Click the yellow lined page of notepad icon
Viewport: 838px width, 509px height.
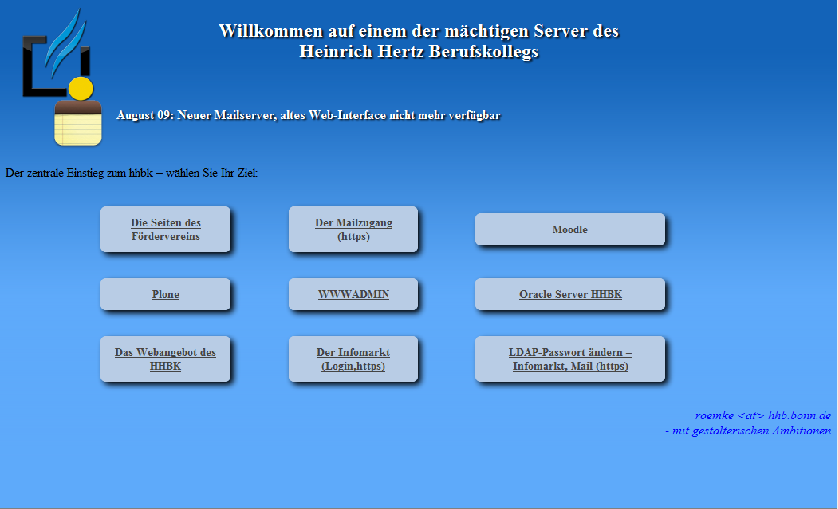(x=78, y=129)
